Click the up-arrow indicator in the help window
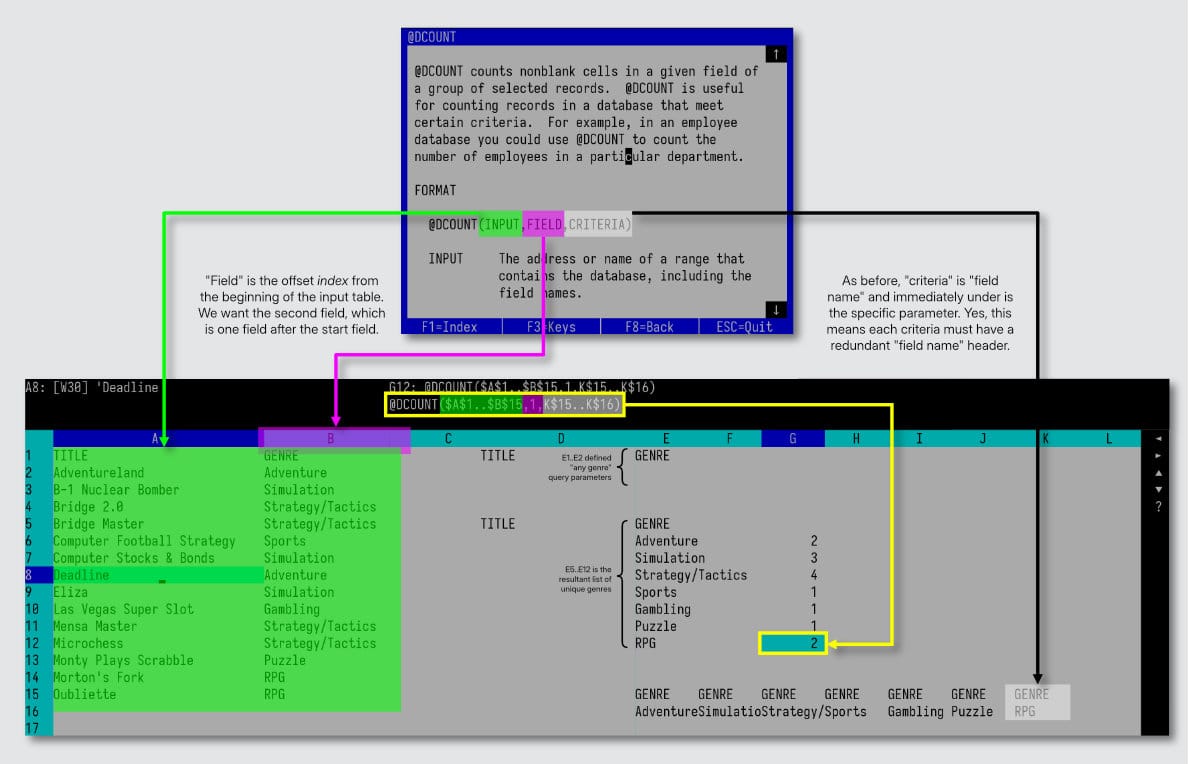Viewport: 1200px width, 764px height. [x=776, y=53]
